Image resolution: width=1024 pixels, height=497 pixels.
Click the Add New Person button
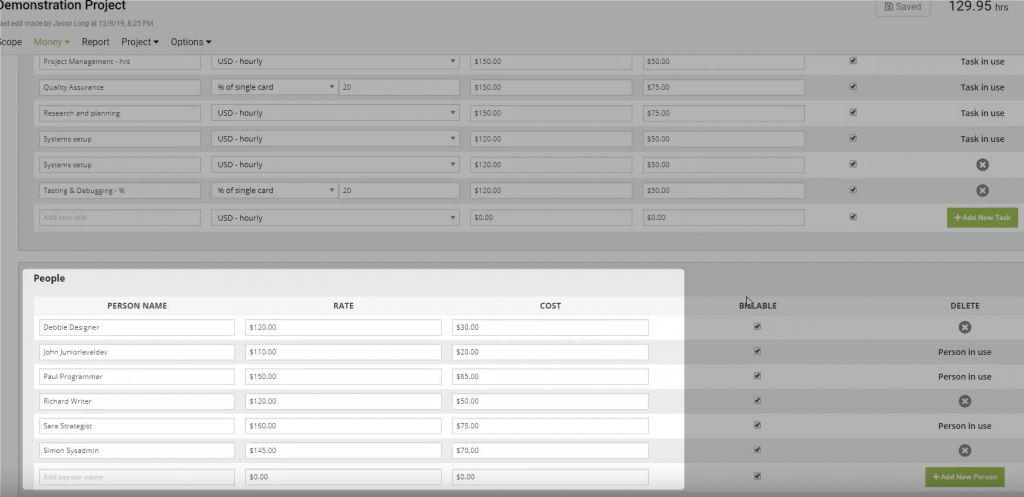point(965,477)
